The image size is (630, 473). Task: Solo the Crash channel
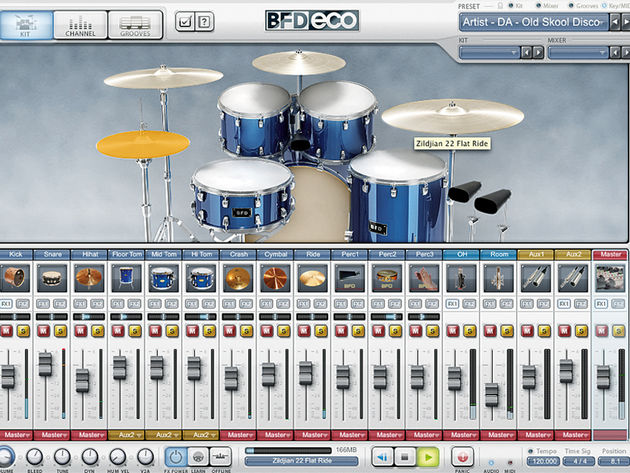[x=246, y=331]
